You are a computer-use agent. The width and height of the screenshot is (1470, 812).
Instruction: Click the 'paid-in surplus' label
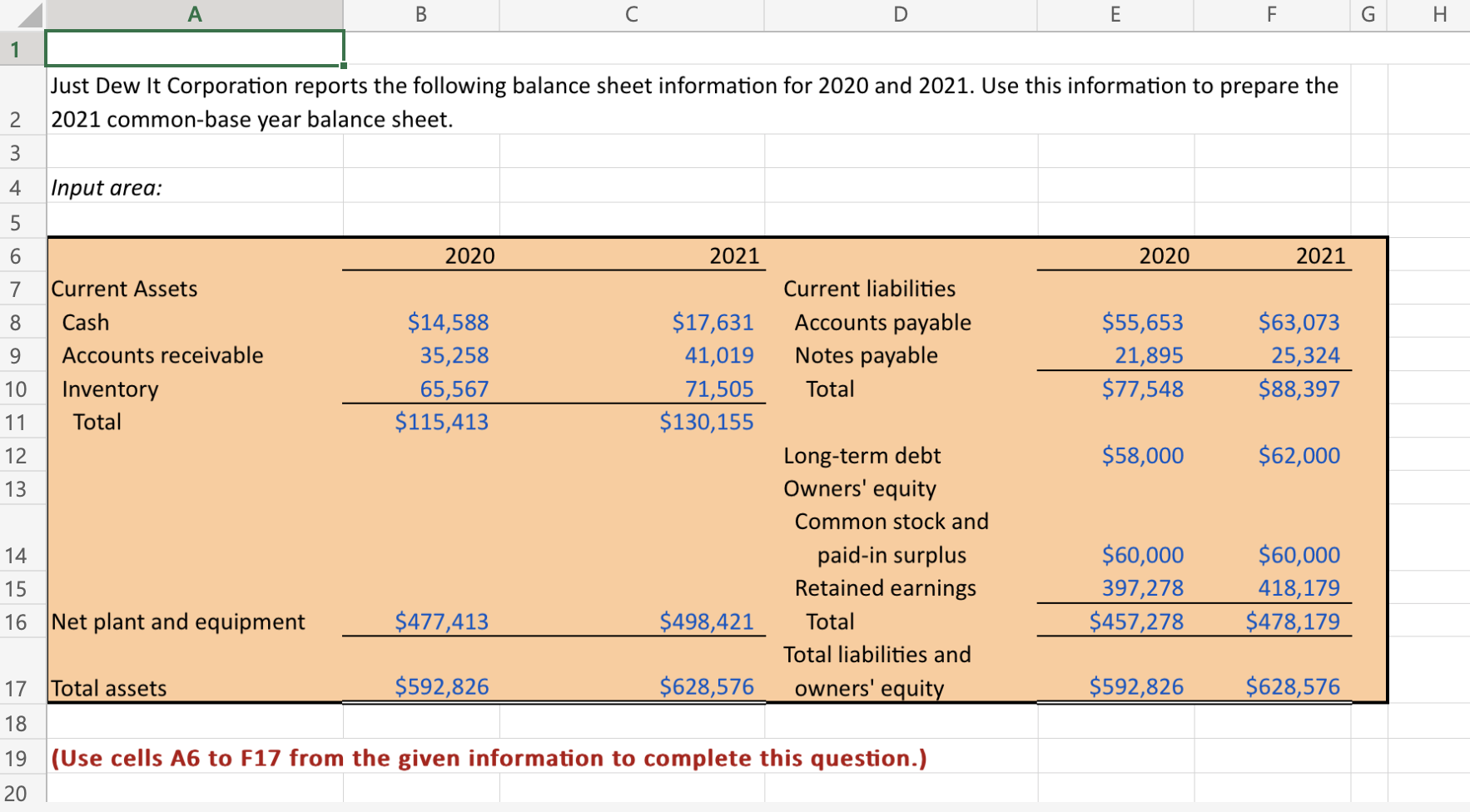point(891,555)
